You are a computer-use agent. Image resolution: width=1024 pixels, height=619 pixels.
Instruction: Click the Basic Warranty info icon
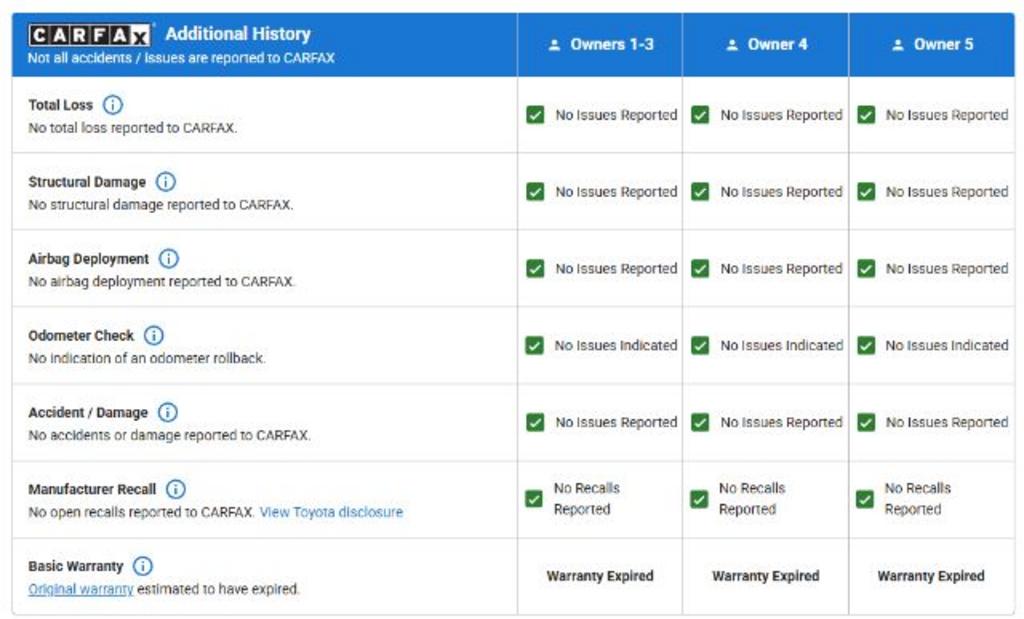[x=142, y=566]
